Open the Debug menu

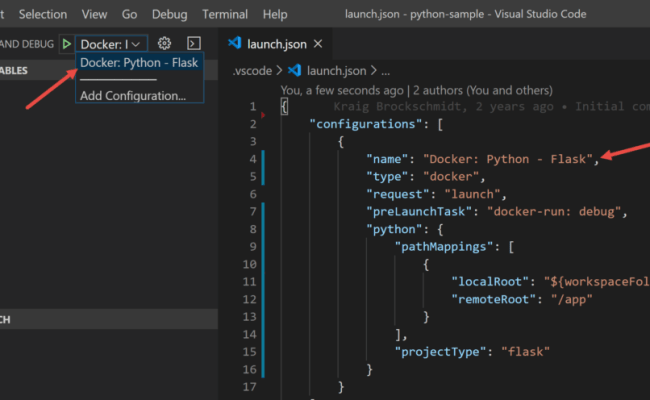[x=170, y=15]
